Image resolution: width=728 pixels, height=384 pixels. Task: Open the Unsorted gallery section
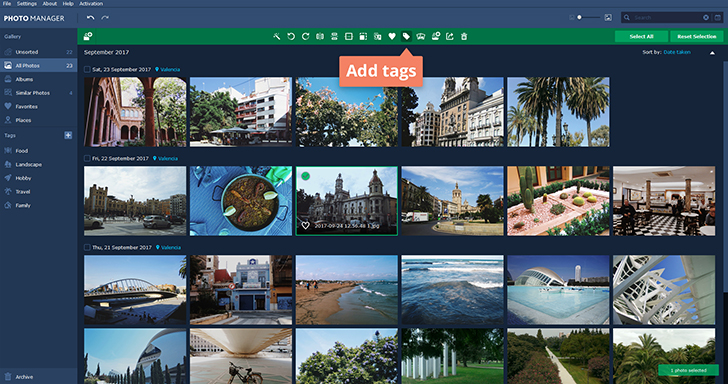[39, 52]
